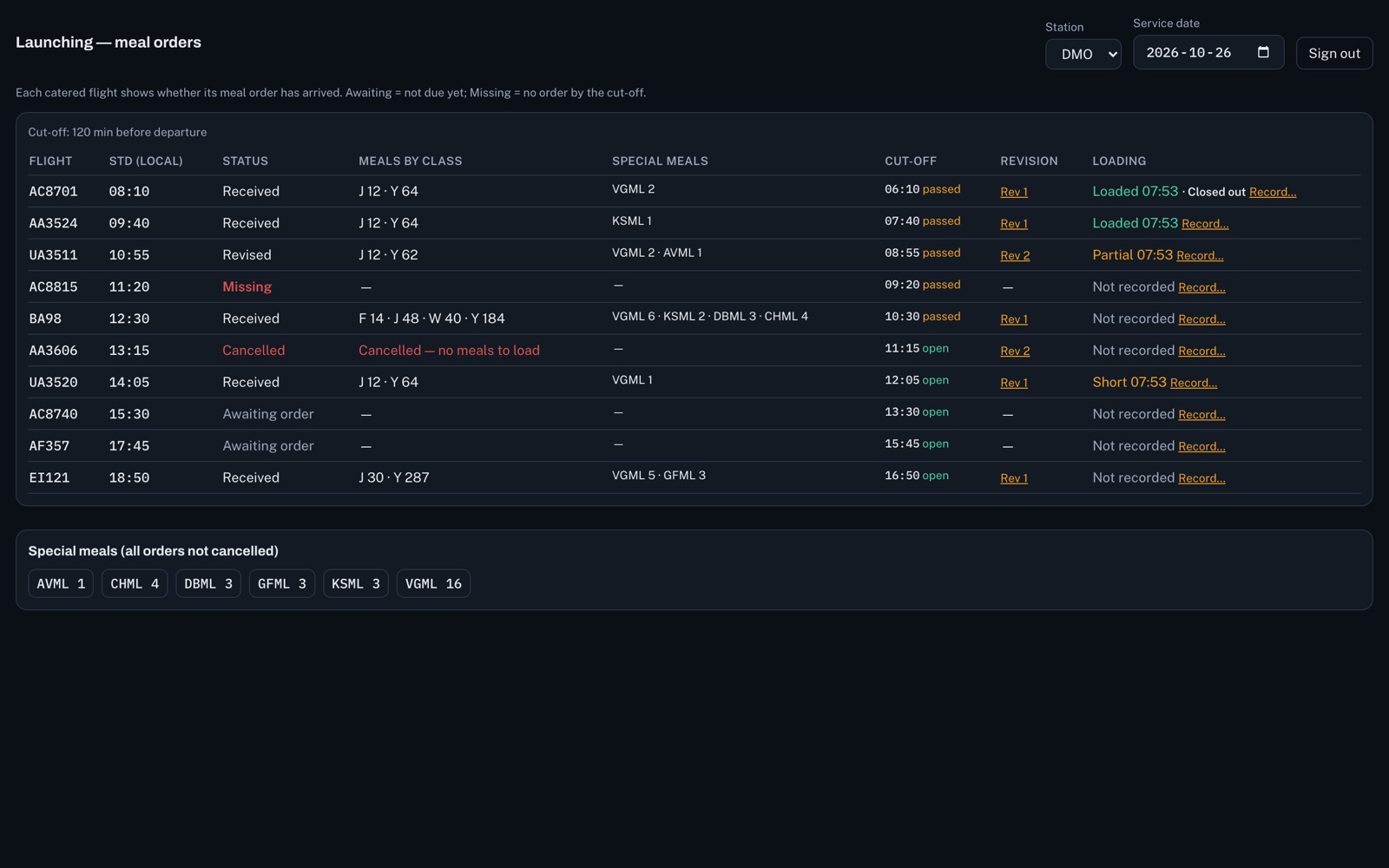
Task: Click Awaiting order status for AF357
Action: (x=267, y=445)
